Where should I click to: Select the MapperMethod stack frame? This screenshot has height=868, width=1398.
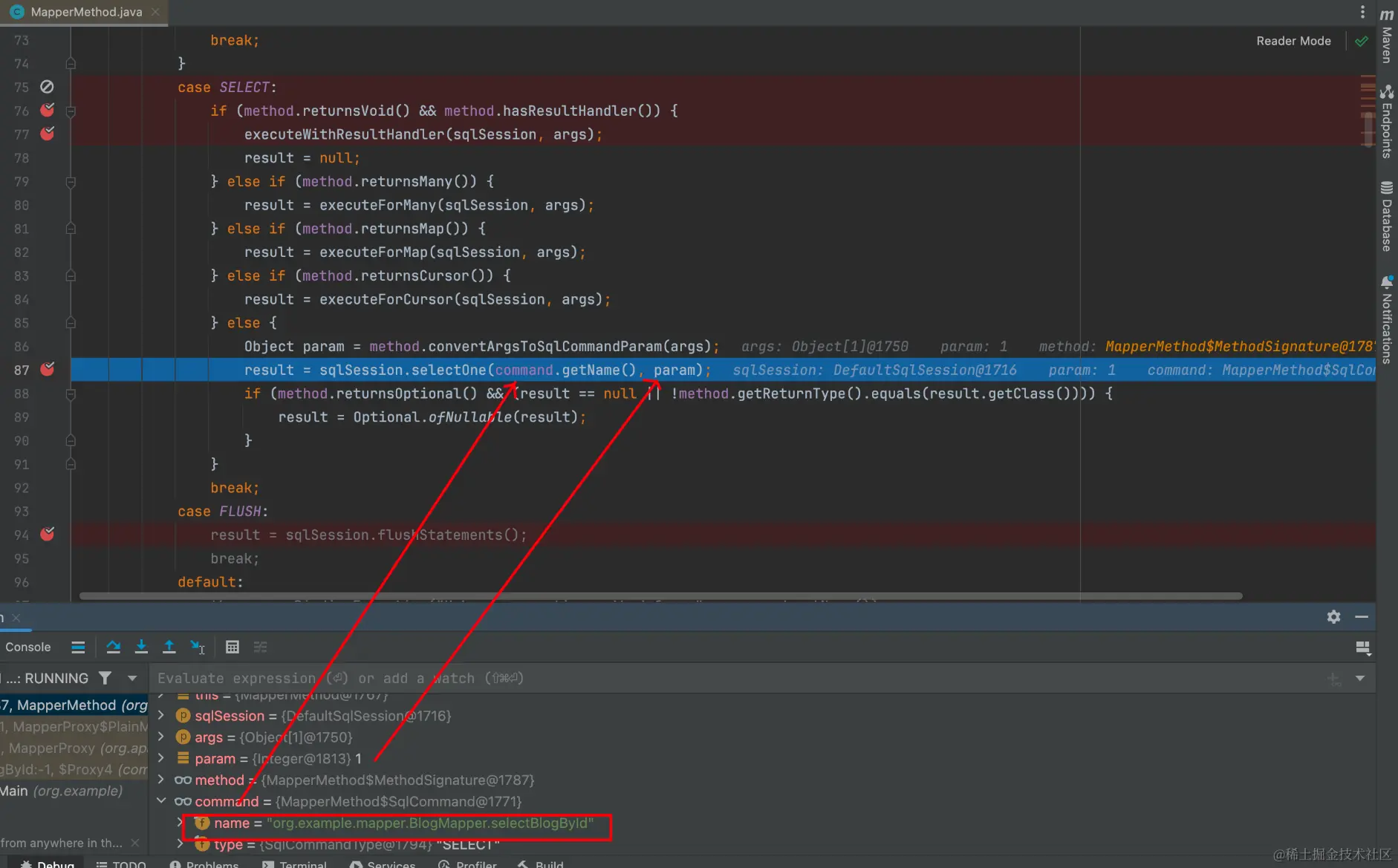tap(74, 705)
